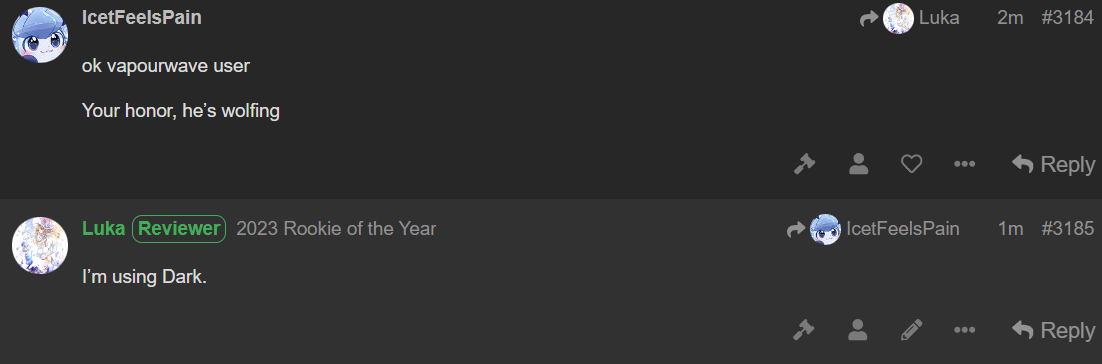Open the post number link #3184
1102x364 pixels.
pos(1068,18)
